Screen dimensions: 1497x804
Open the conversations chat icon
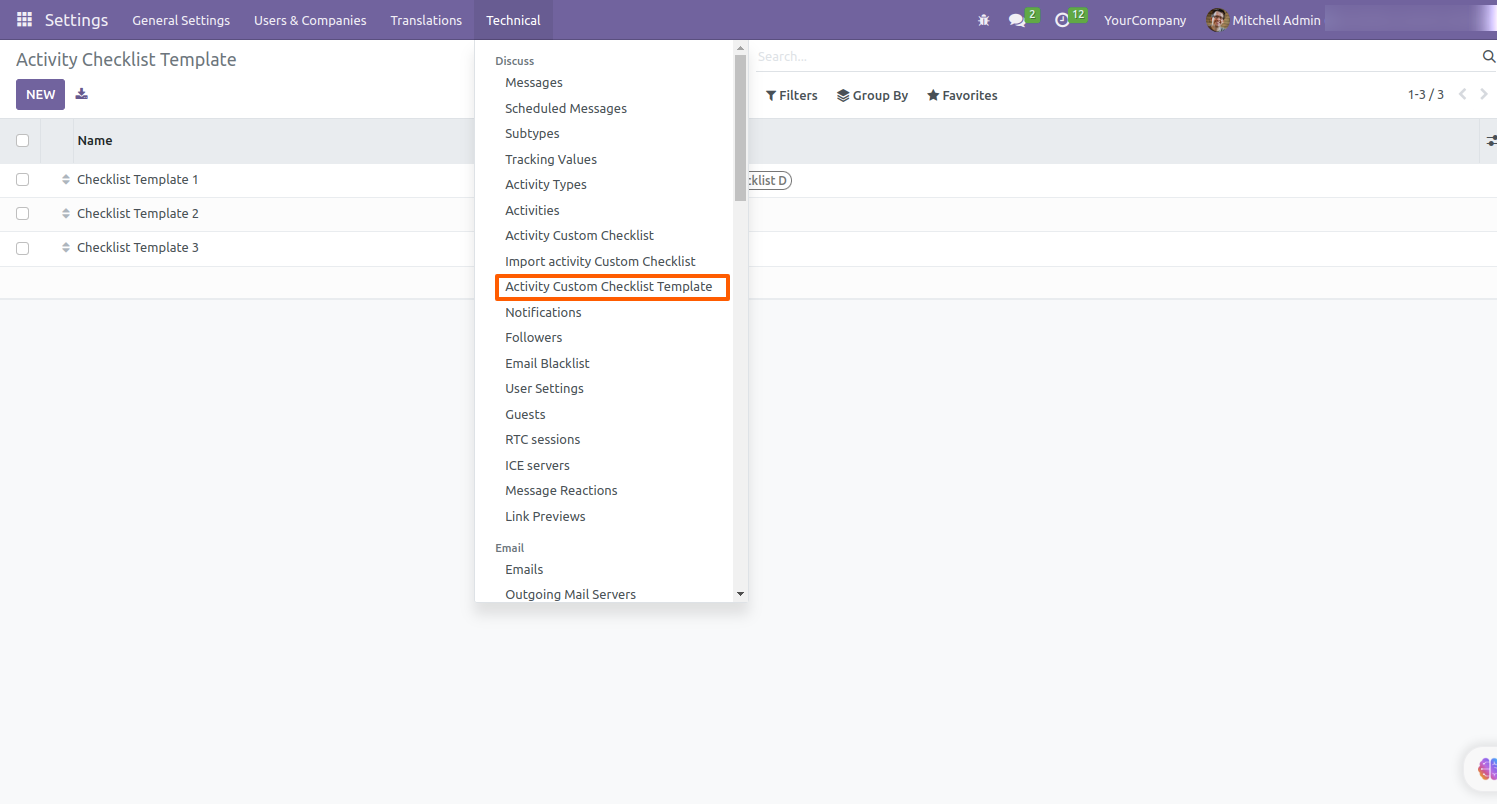pyautogui.click(x=1017, y=20)
